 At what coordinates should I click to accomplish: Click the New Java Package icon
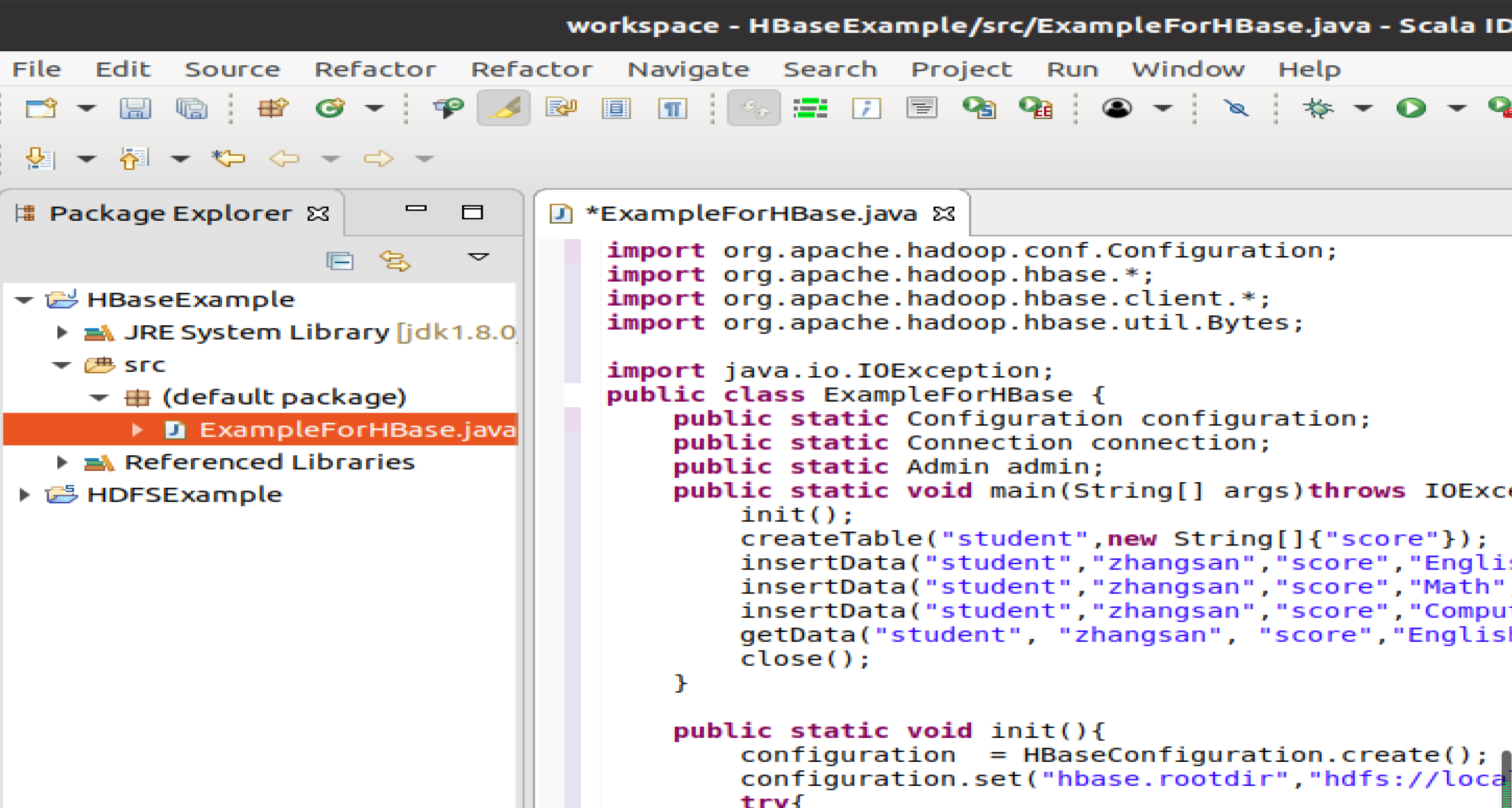point(273,108)
